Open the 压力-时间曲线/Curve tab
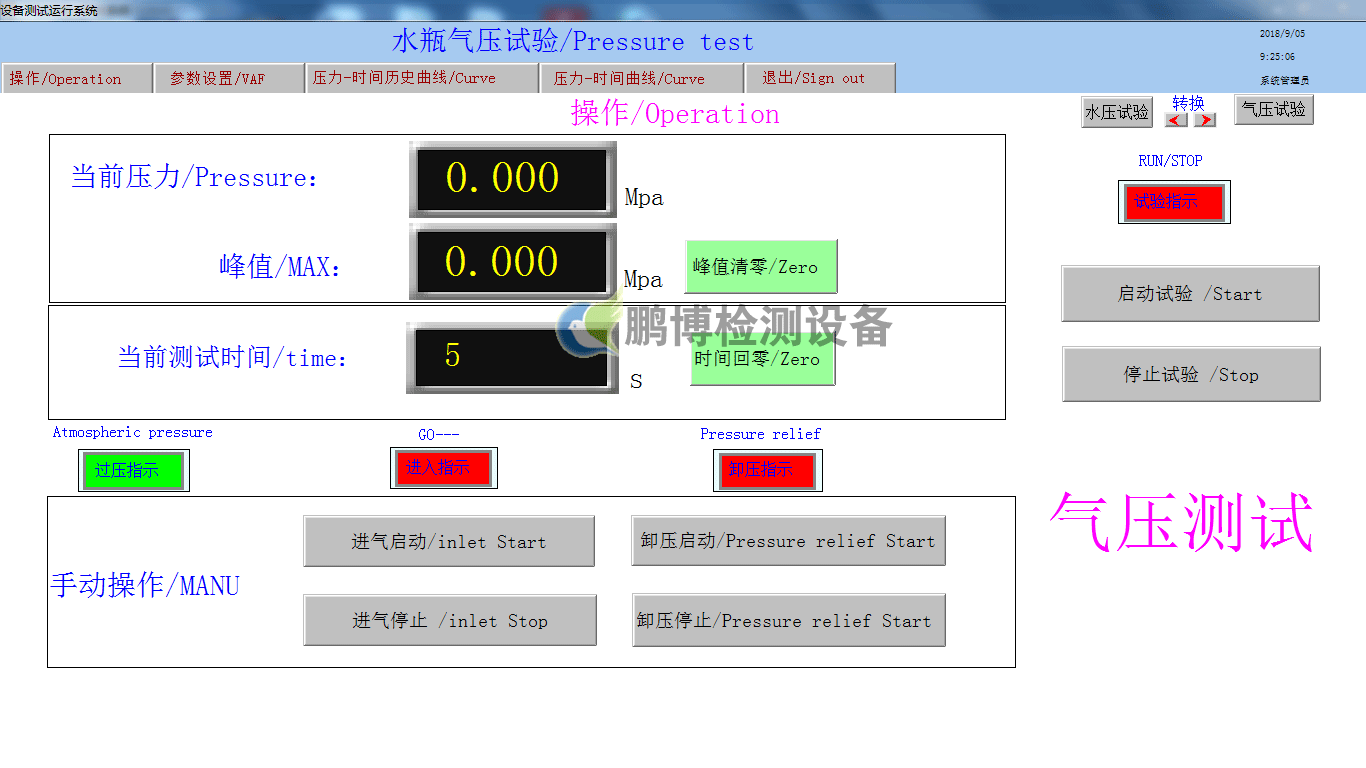 (x=642, y=79)
